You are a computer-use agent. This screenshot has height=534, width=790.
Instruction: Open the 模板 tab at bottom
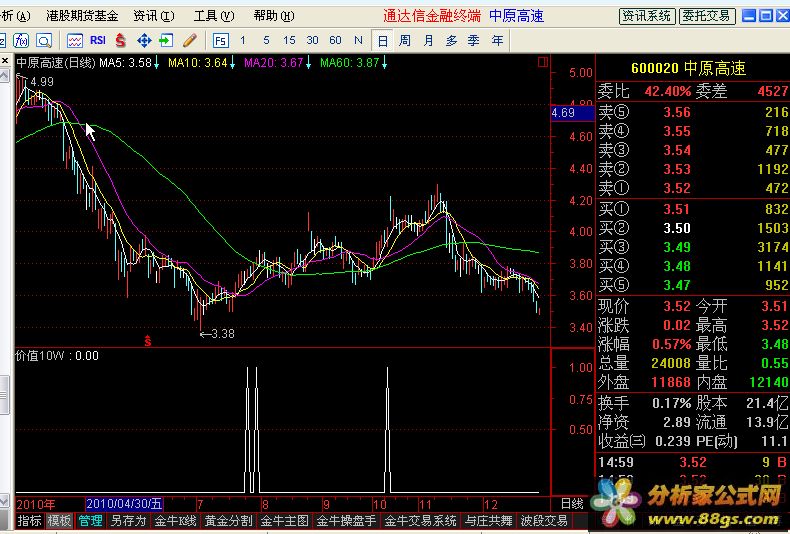pos(59,520)
